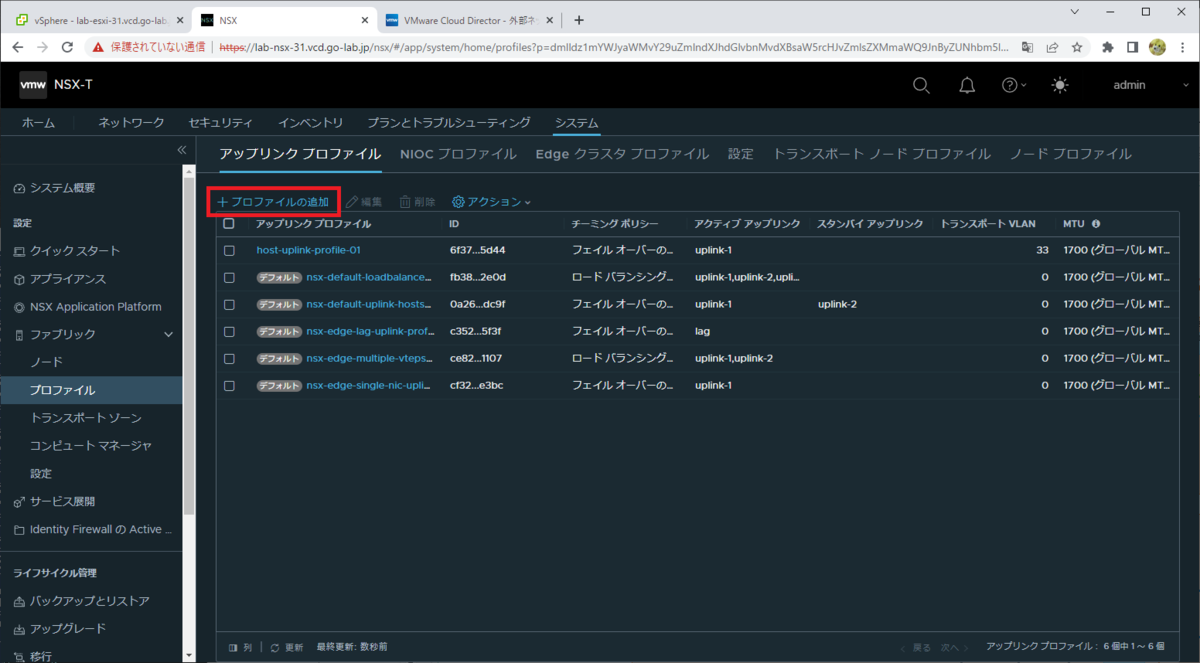This screenshot has height=663, width=1200.
Task: Open the Chrome three-dot menu
Action: [1181, 47]
